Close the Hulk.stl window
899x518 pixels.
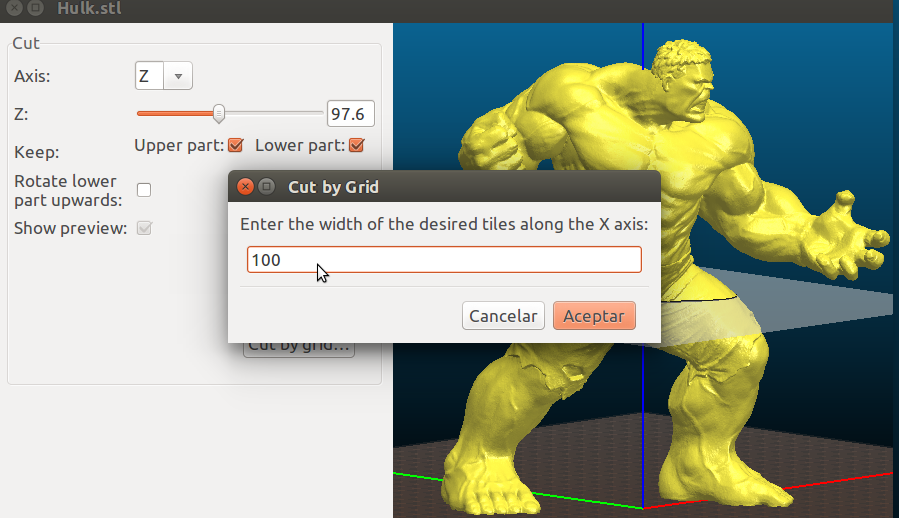[14, 8]
